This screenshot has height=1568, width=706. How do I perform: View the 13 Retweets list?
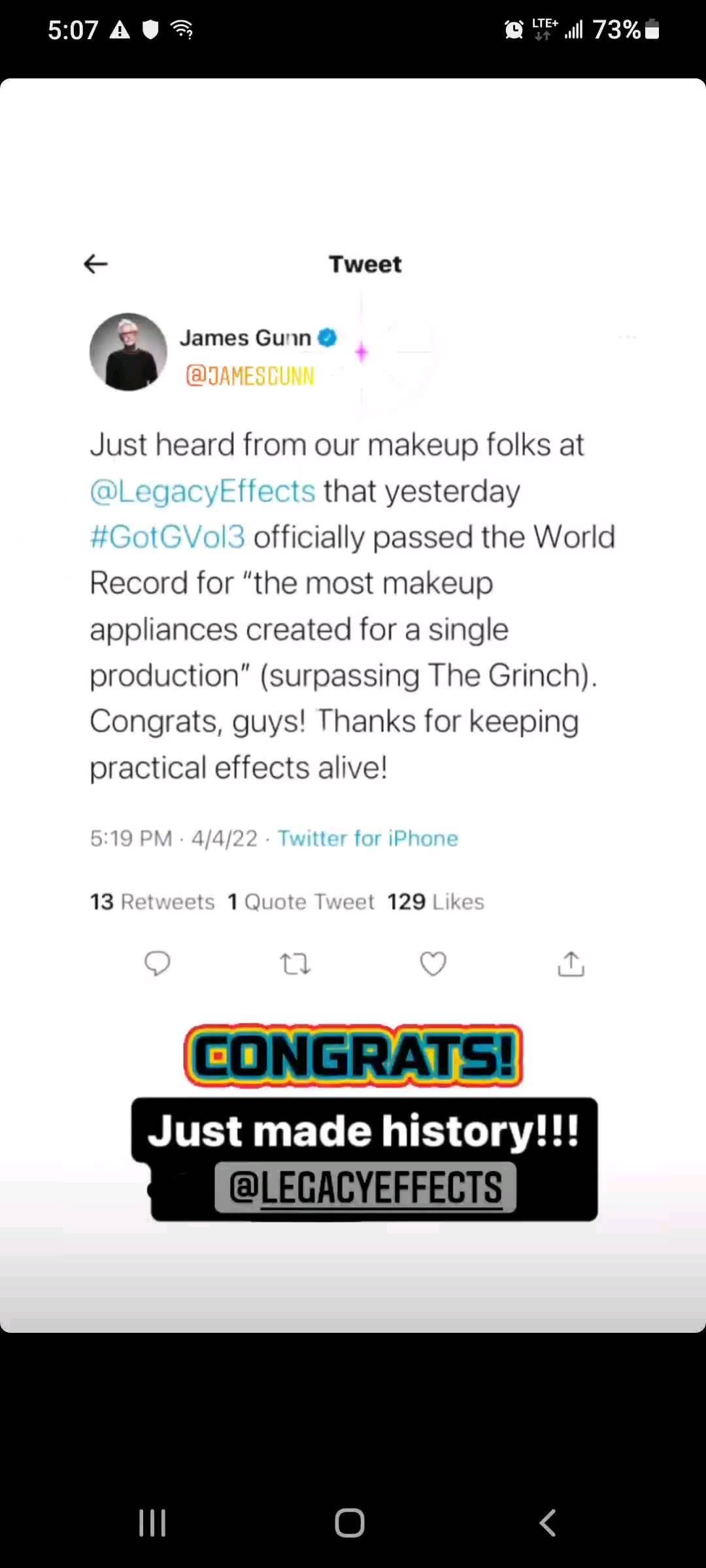152,902
